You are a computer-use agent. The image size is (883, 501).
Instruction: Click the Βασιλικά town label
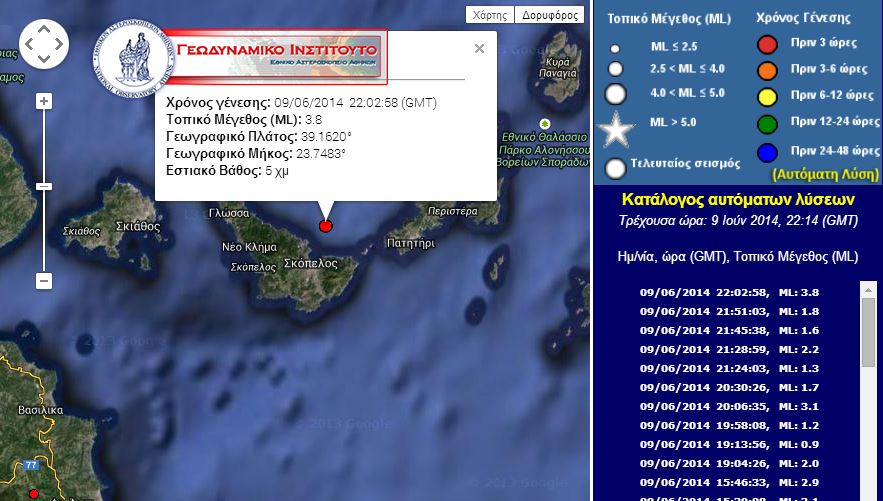(41, 410)
